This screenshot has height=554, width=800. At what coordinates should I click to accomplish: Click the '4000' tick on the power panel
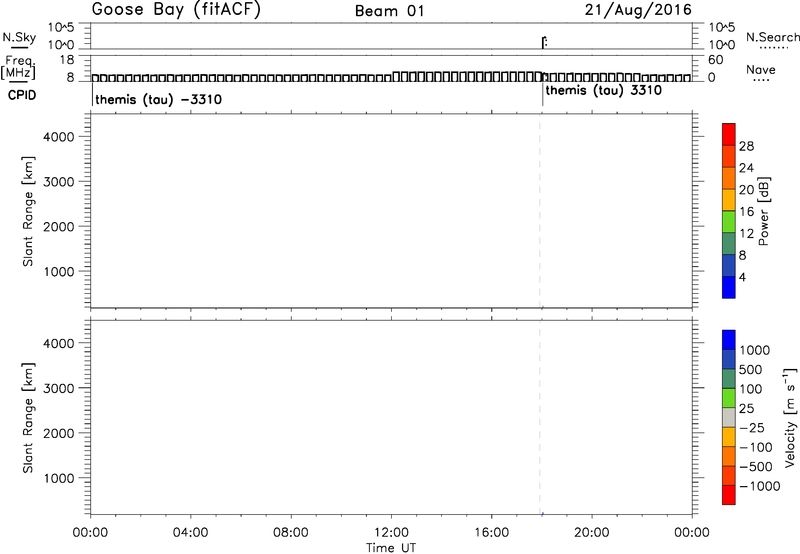(59, 137)
